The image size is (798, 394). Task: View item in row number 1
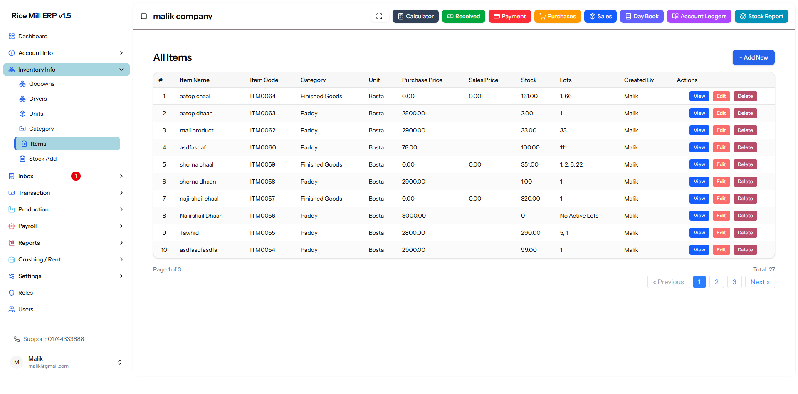pyautogui.click(x=699, y=96)
